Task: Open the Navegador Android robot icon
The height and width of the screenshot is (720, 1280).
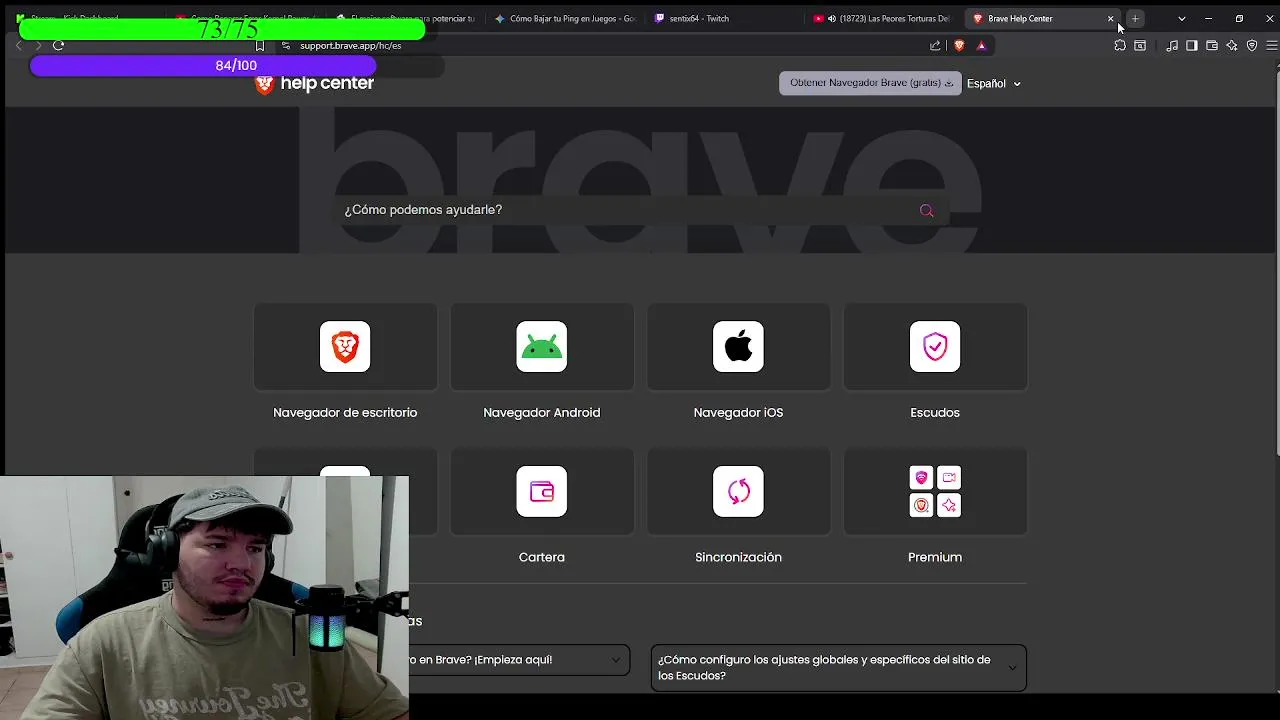Action: 542,346
